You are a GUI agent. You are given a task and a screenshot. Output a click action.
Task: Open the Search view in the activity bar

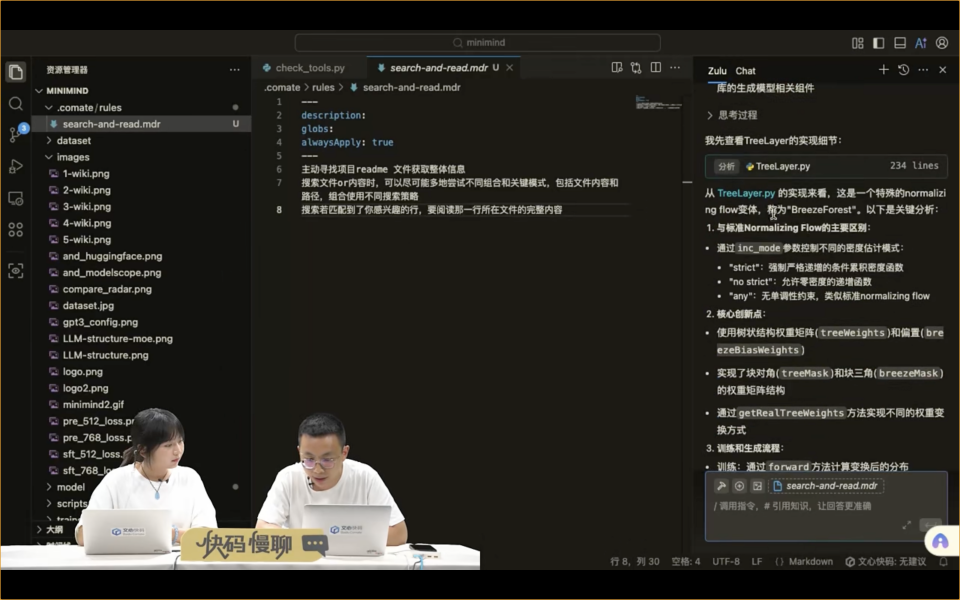pos(16,103)
